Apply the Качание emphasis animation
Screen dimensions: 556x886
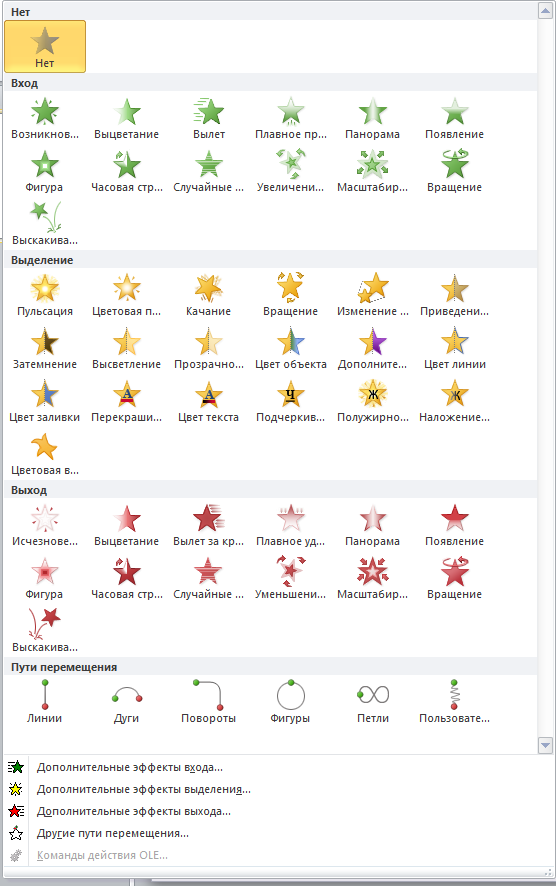pyautogui.click(x=208, y=296)
